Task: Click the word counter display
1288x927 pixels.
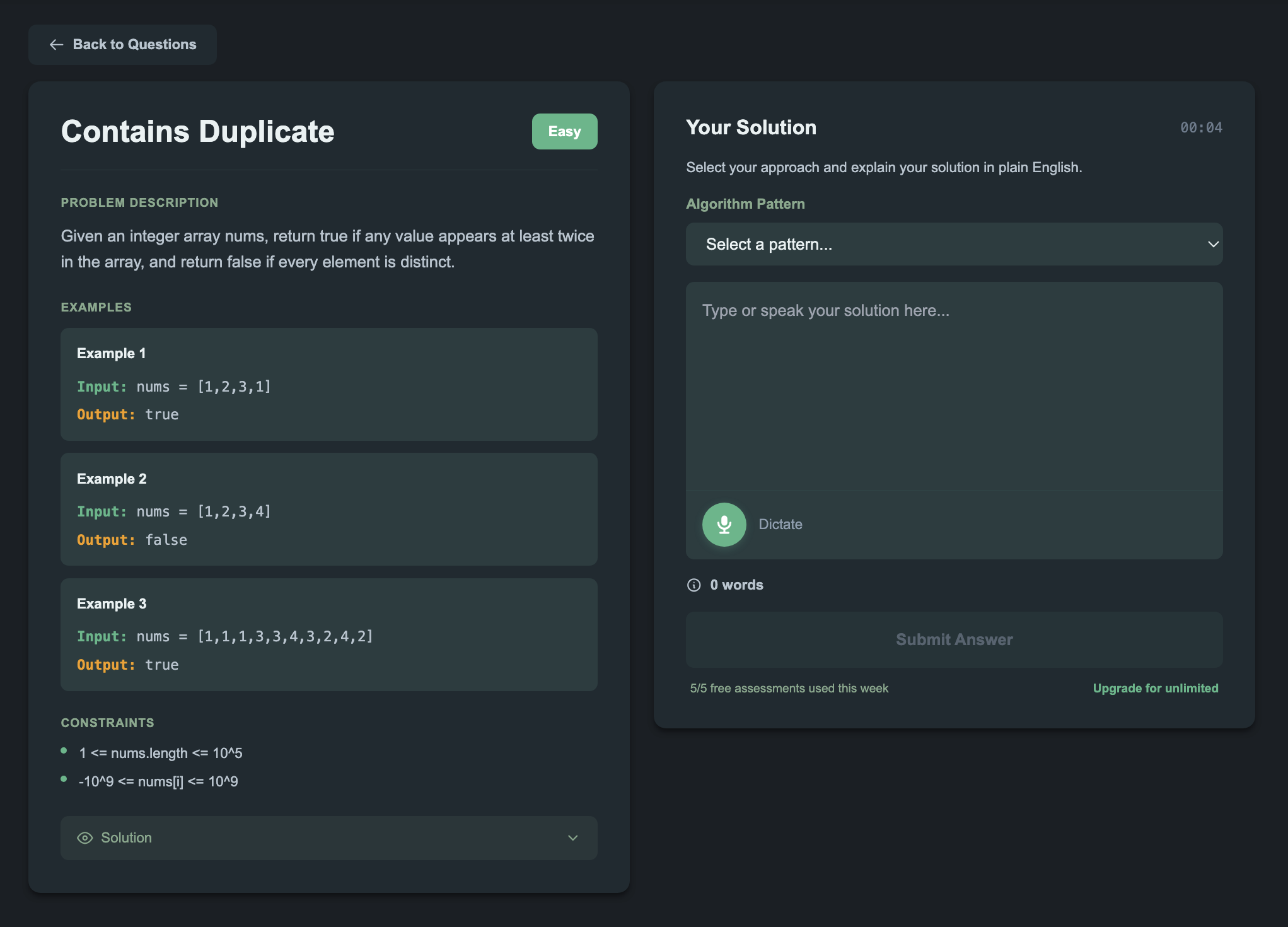Action: point(736,585)
